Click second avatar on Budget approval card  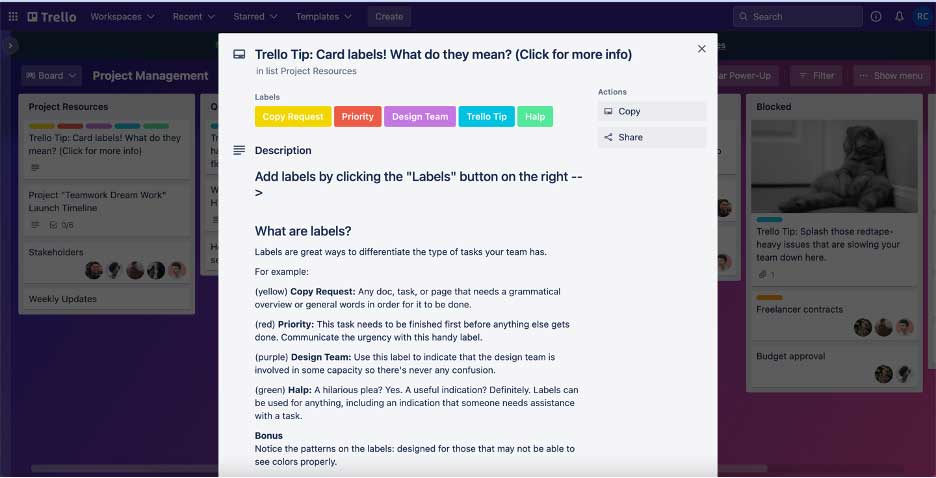tap(904, 374)
